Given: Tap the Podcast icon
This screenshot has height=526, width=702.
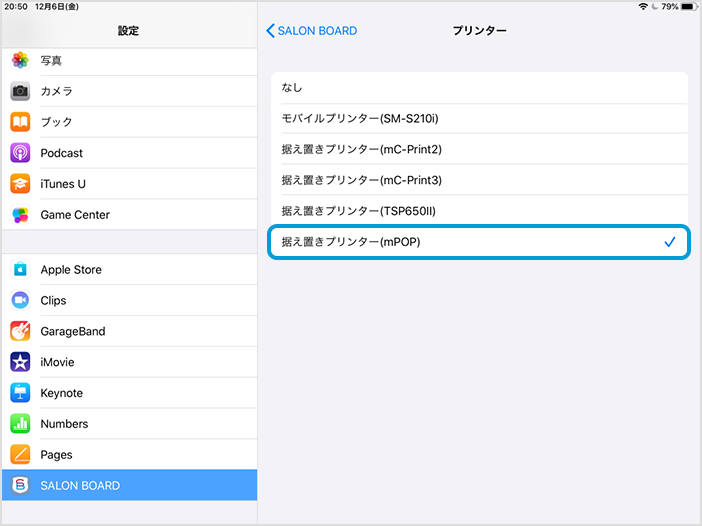Looking at the screenshot, I should pyautogui.click(x=20, y=153).
